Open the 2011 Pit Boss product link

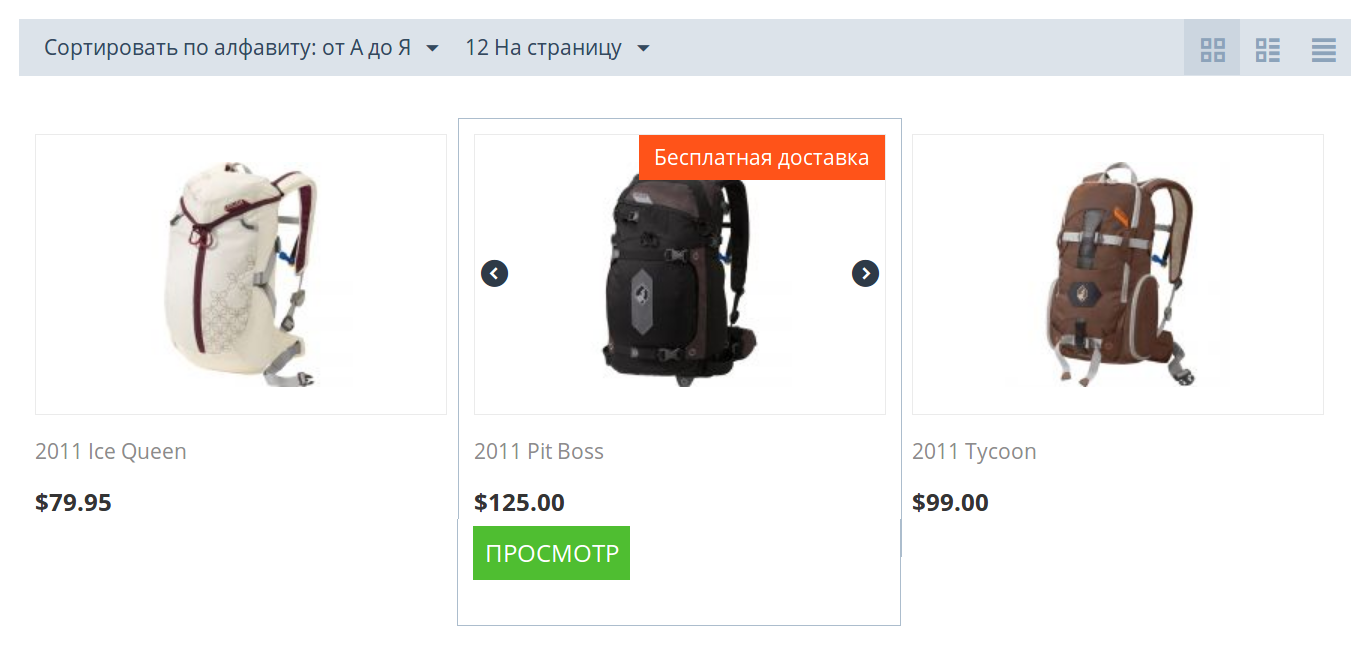pyautogui.click(x=539, y=451)
